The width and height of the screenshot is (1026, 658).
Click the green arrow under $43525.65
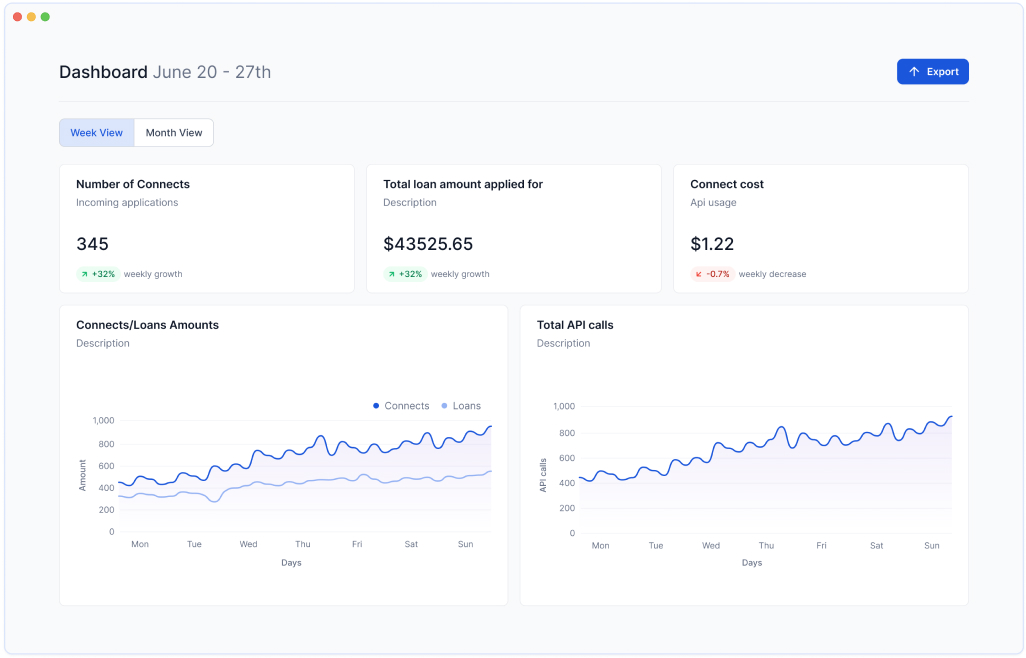pyautogui.click(x=392, y=274)
